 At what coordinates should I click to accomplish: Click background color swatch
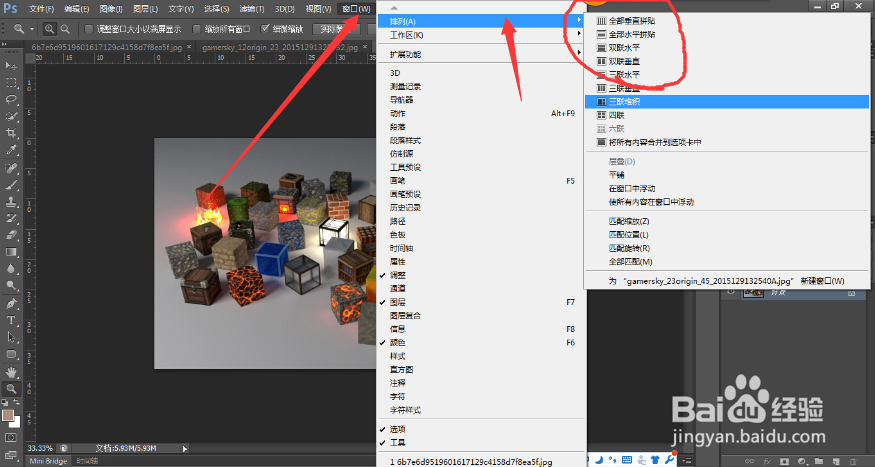(x=16, y=422)
